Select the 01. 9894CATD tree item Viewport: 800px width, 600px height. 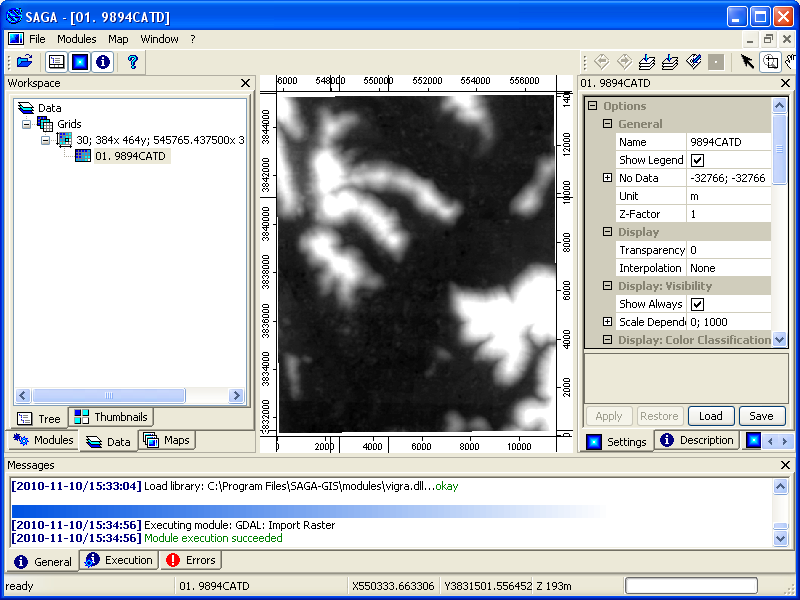pyautogui.click(x=130, y=156)
